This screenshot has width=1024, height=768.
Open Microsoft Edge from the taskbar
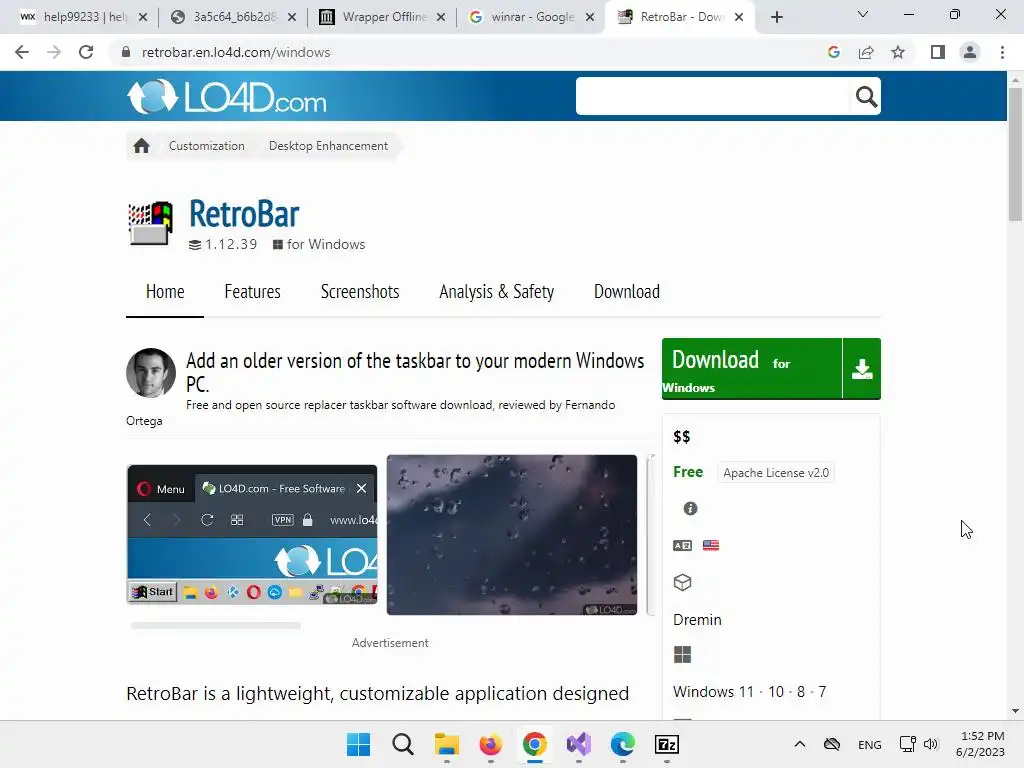pos(622,744)
